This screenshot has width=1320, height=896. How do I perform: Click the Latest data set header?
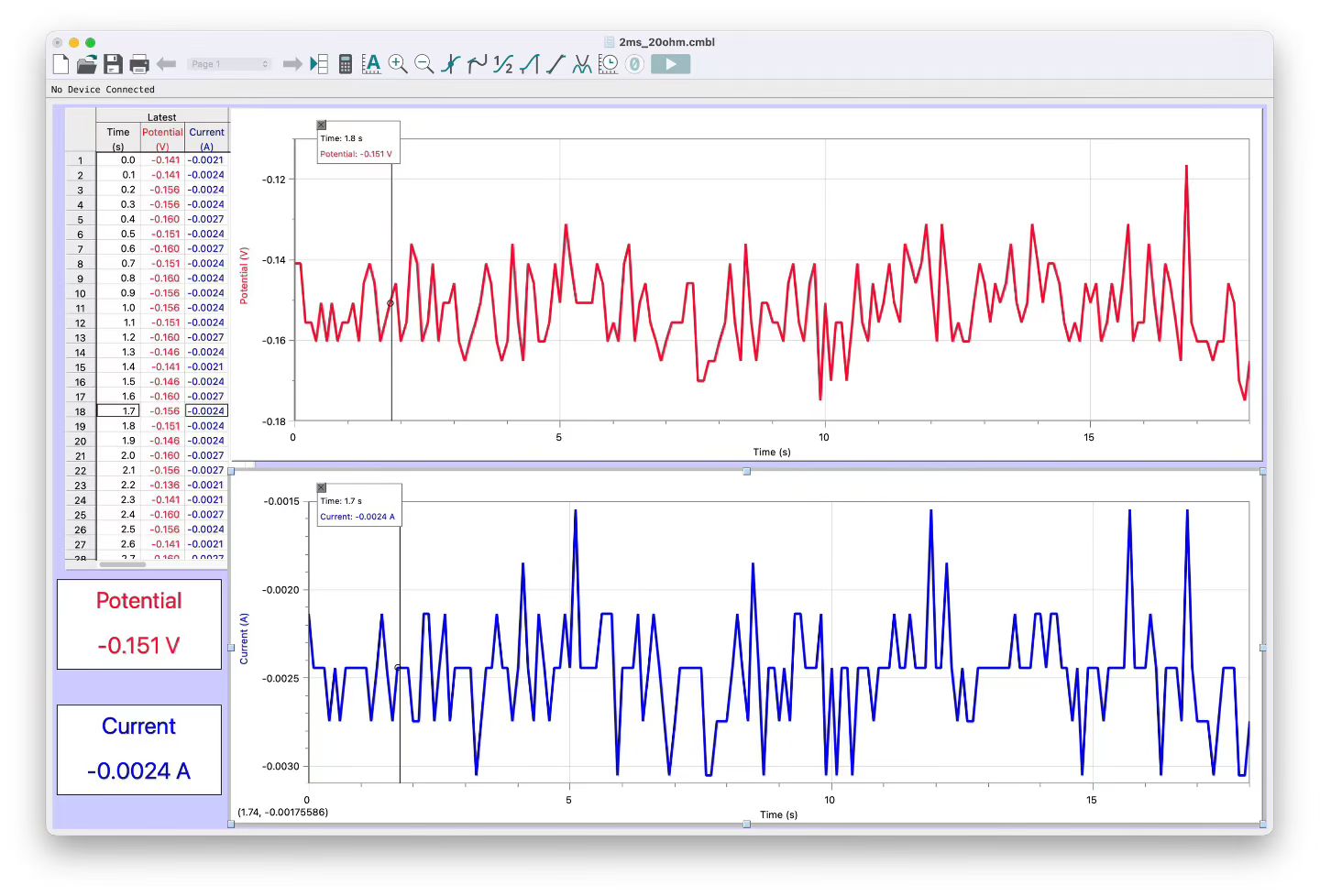pos(162,117)
